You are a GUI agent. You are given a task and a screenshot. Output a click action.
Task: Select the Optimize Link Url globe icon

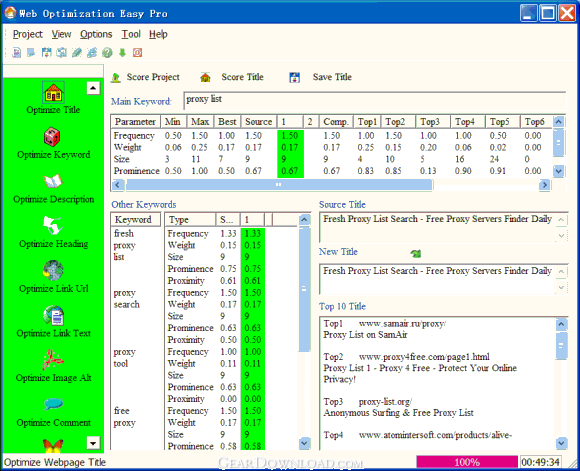(x=53, y=270)
